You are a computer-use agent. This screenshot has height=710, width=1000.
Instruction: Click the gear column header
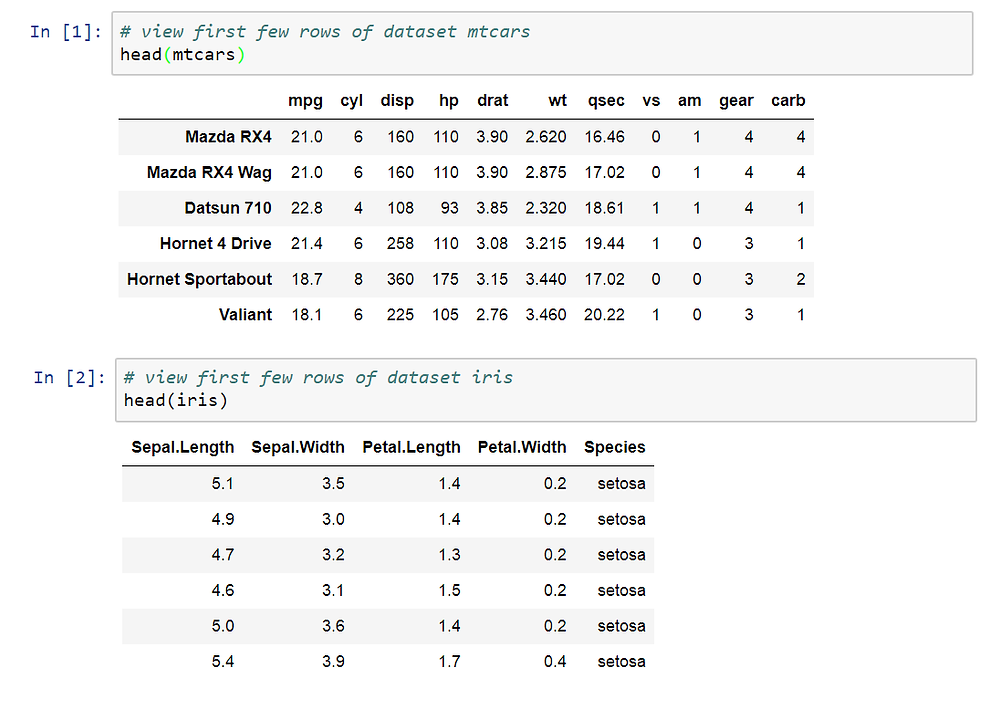[x=736, y=100]
